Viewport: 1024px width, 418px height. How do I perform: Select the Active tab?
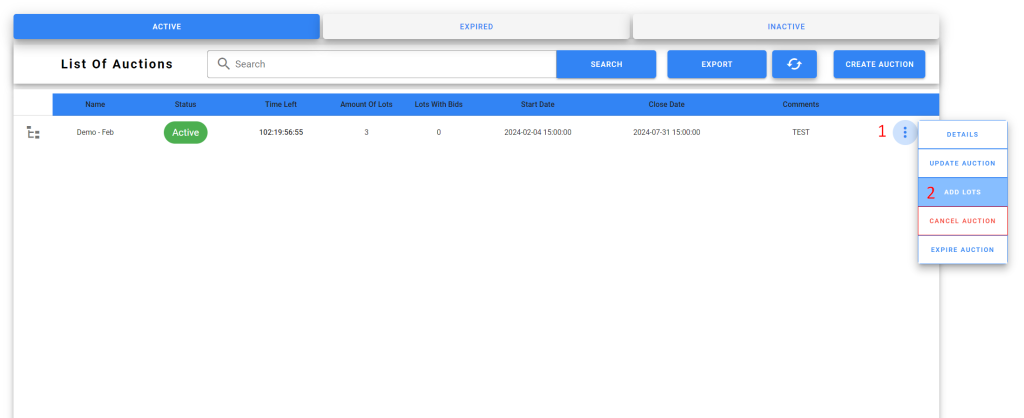tap(166, 27)
